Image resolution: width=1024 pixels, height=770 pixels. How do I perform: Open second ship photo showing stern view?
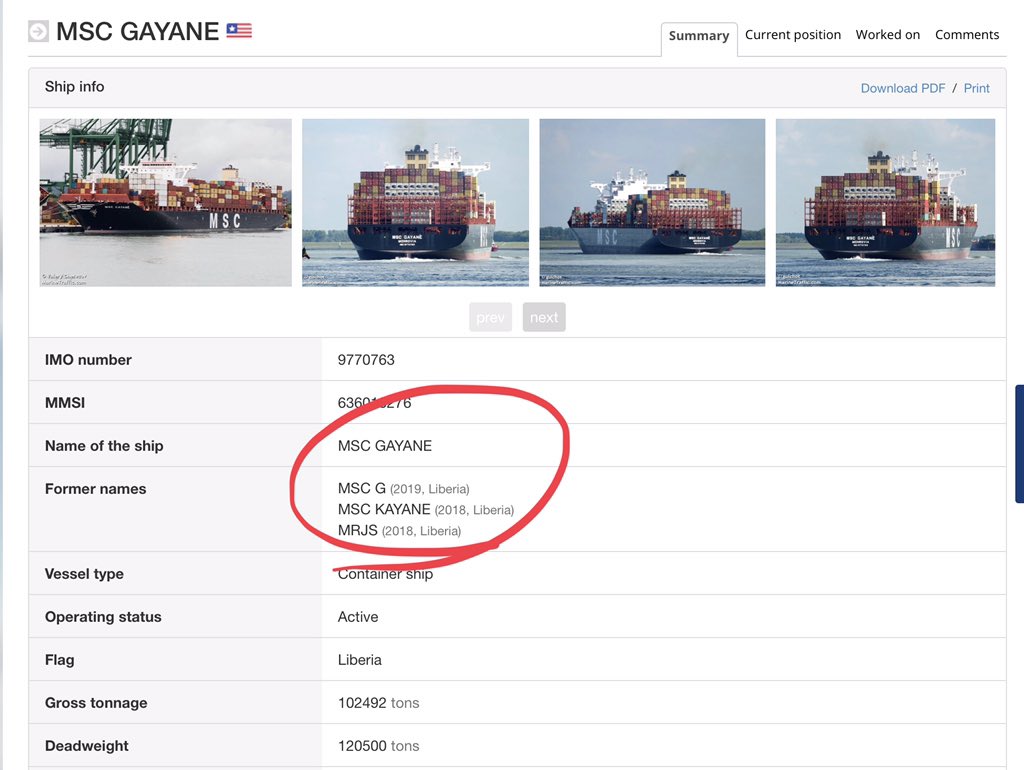[415, 202]
